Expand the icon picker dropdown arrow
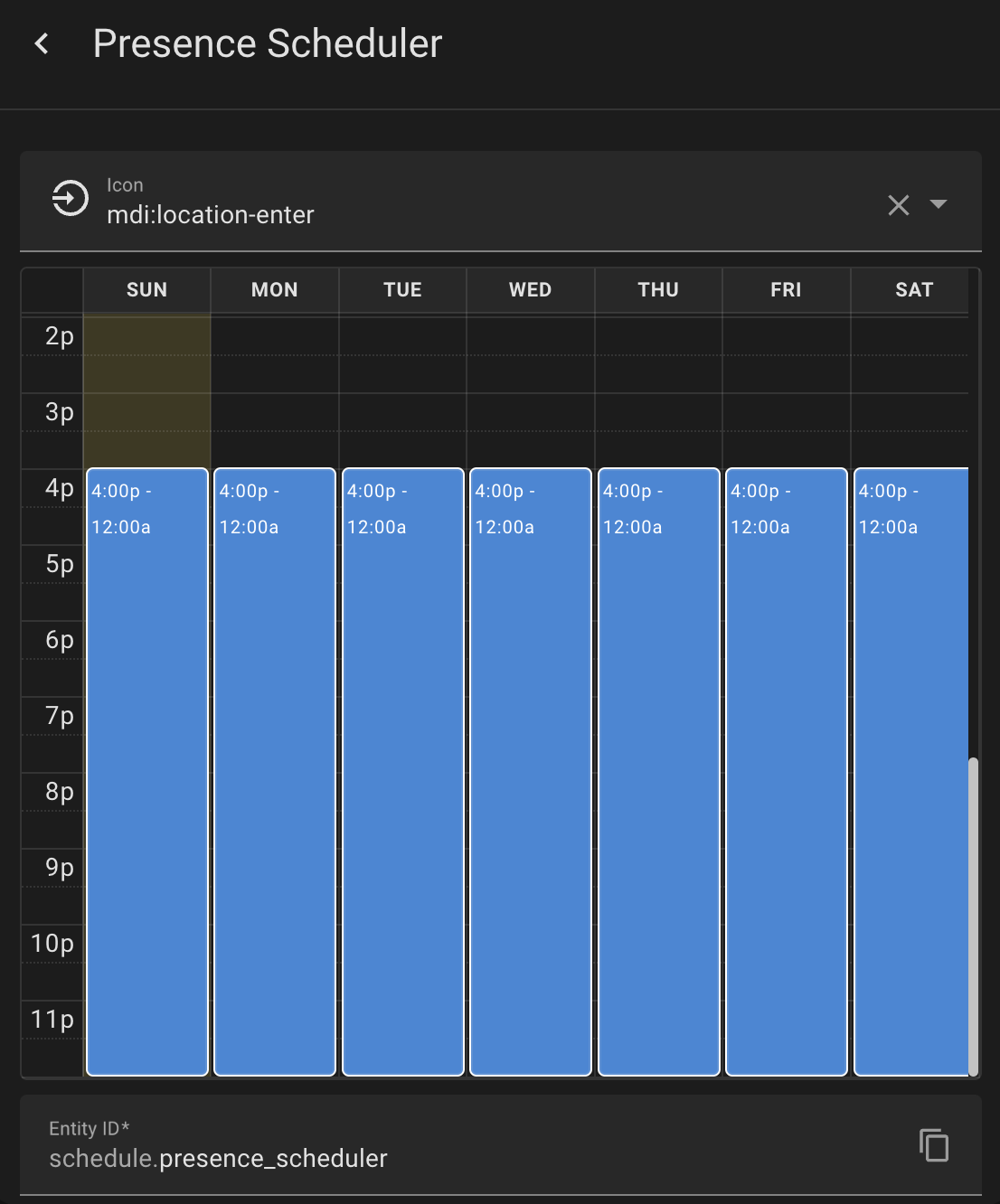The height and width of the screenshot is (1204, 1000). [939, 204]
